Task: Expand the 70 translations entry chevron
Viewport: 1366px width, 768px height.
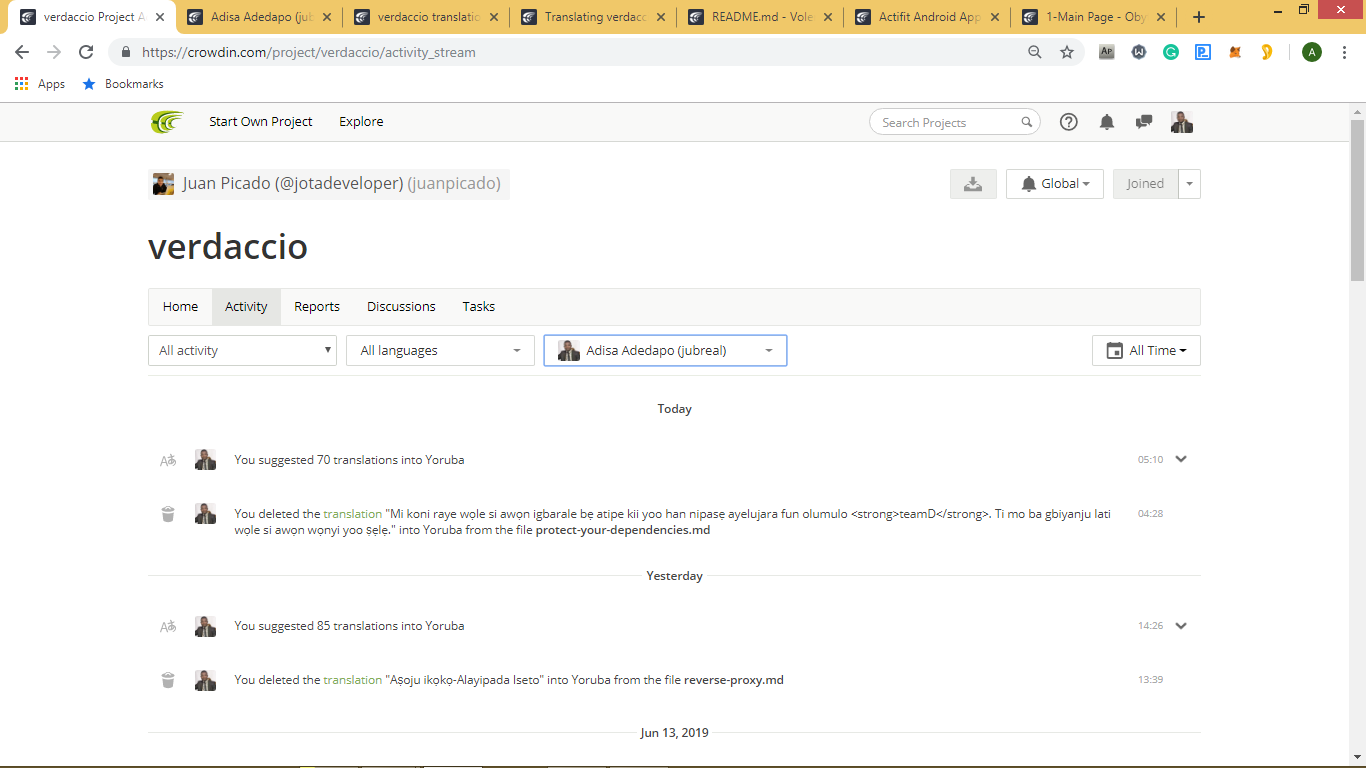Action: click(1181, 460)
